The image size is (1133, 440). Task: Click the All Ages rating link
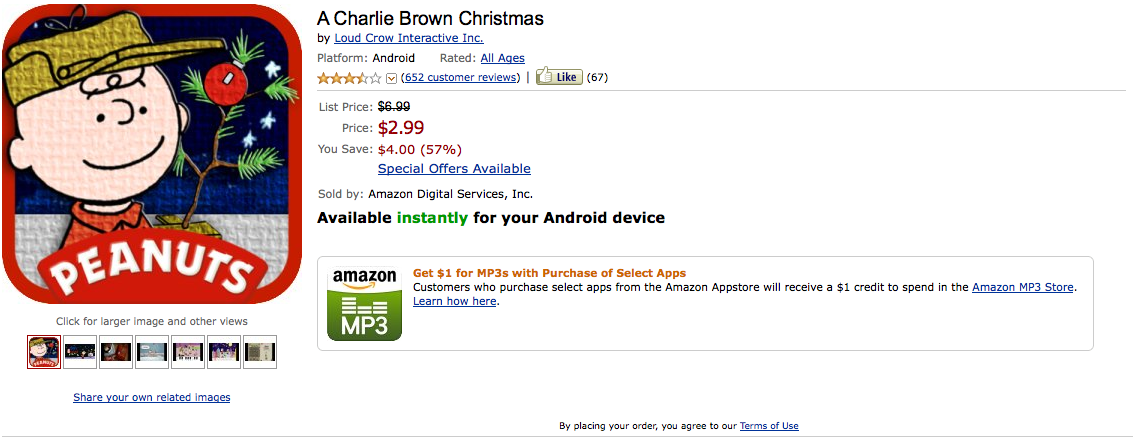point(502,58)
